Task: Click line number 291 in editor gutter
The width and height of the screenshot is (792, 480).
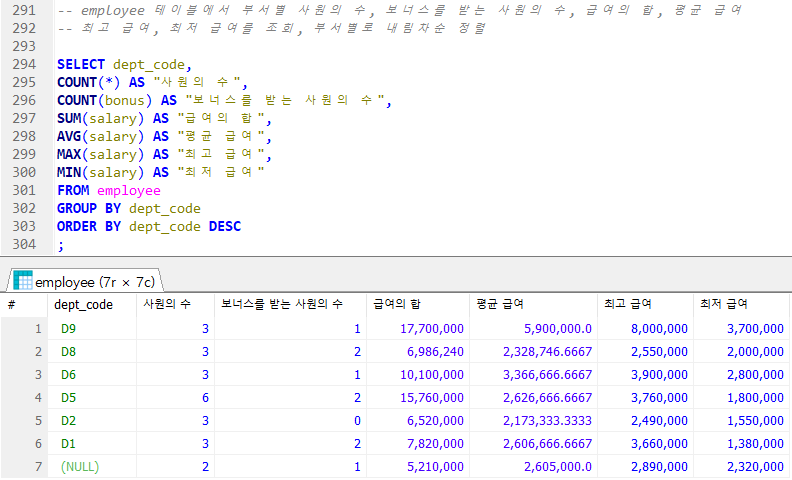Action: pos(24,10)
